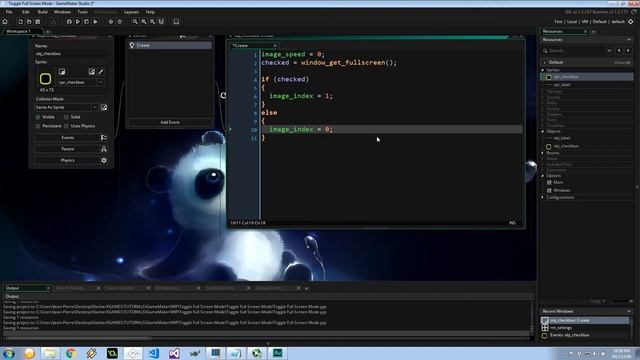Viewport: 640px width, 360px height.
Task: Click the Parent person icon
Action: coord(104,149)
